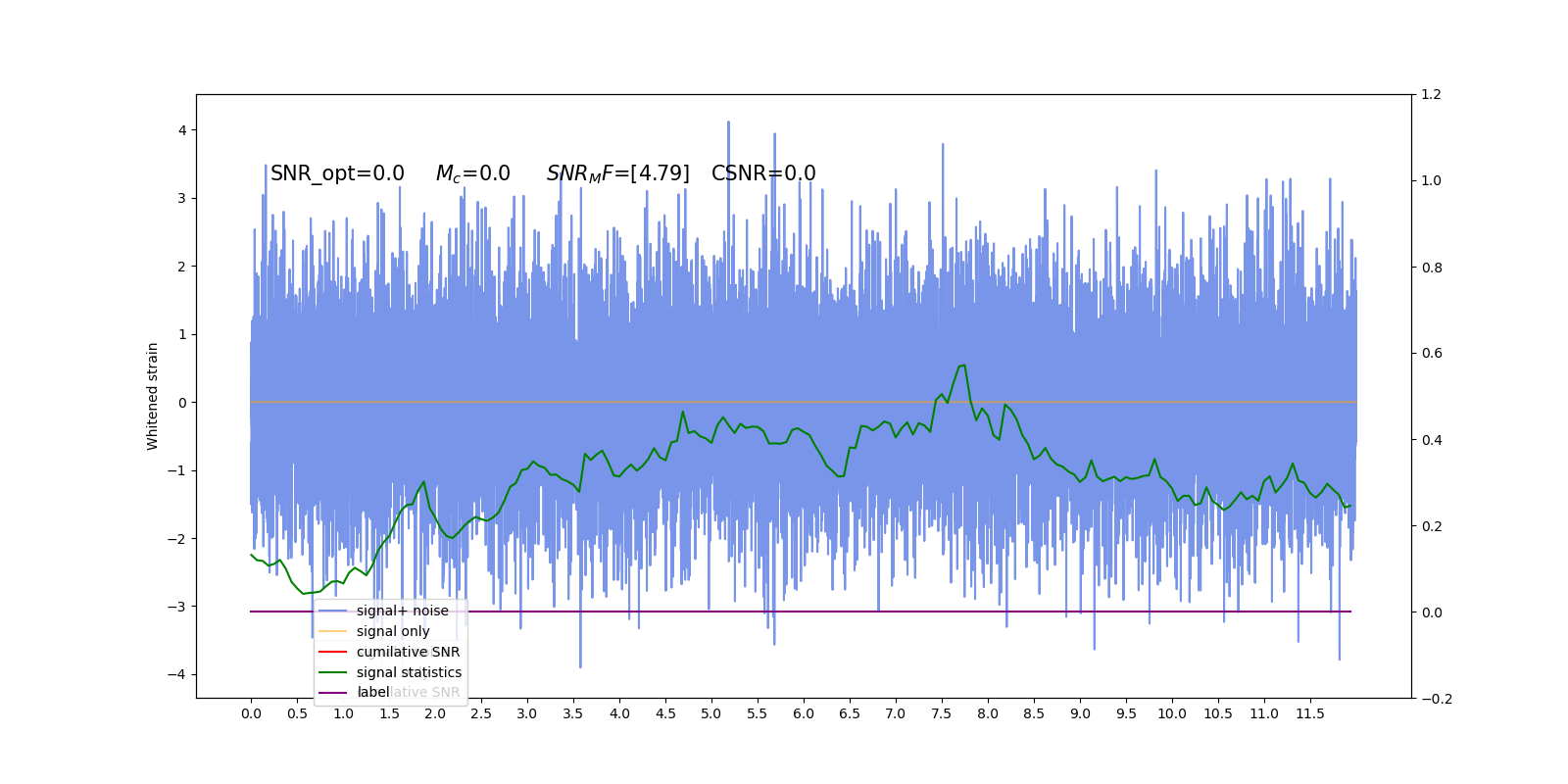Click the x-axis tick label '5.0'
The image size is (1568, 784).
click(x=711, y=713)
